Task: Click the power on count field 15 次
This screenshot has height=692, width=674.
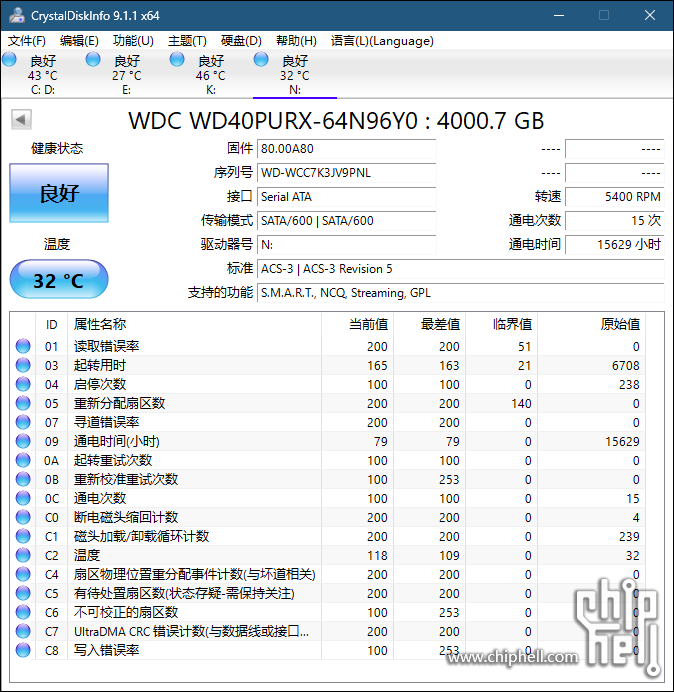Action: point(614,221)
